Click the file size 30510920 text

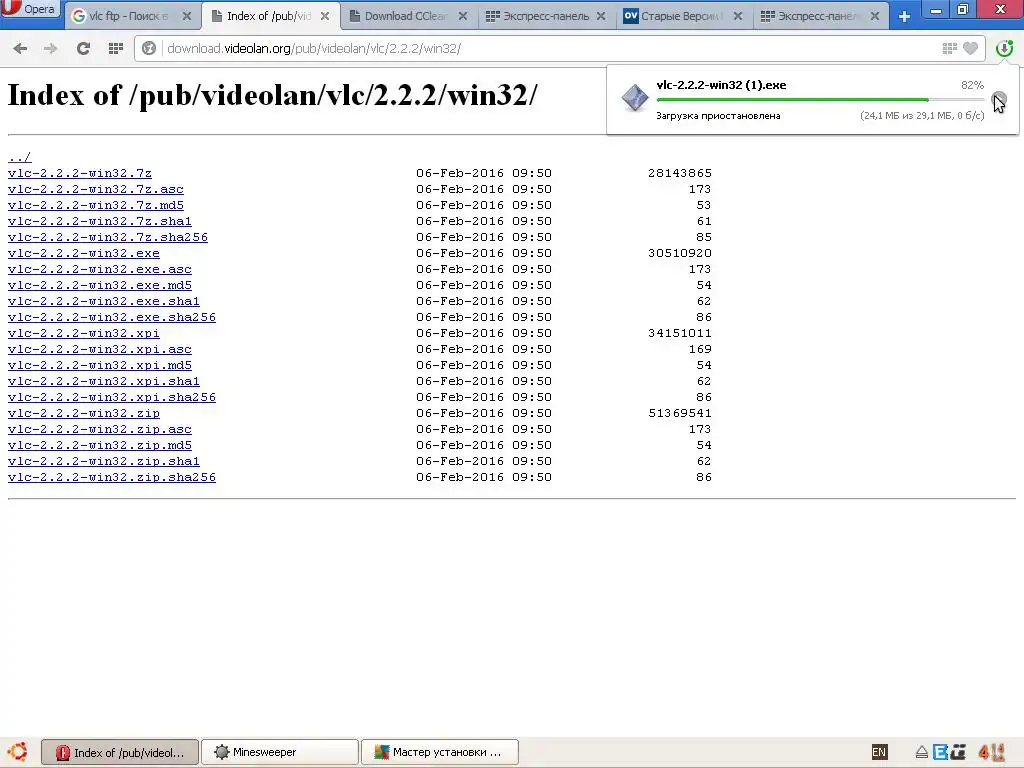[680, 253]
